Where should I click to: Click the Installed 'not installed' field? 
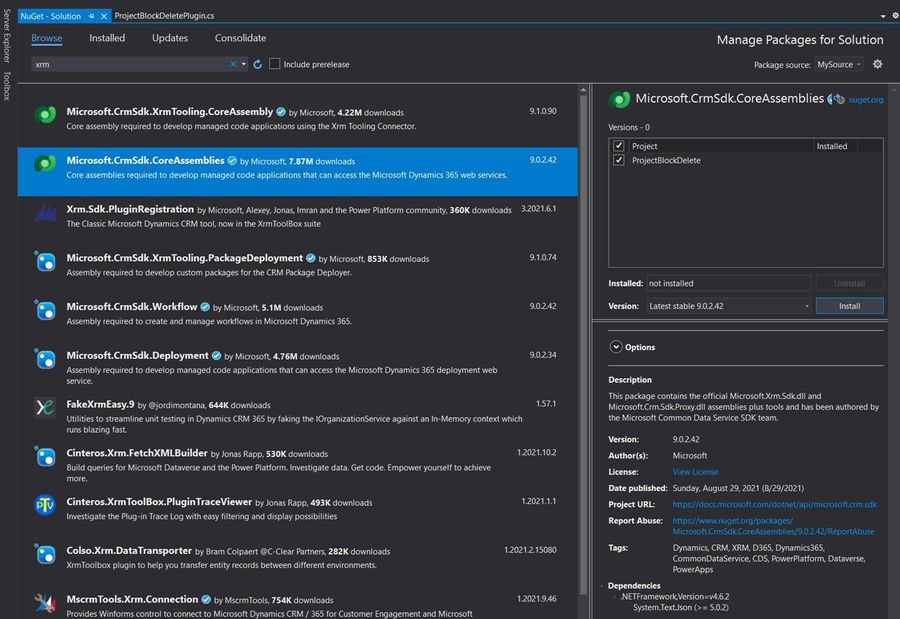(x=729, y=283)
